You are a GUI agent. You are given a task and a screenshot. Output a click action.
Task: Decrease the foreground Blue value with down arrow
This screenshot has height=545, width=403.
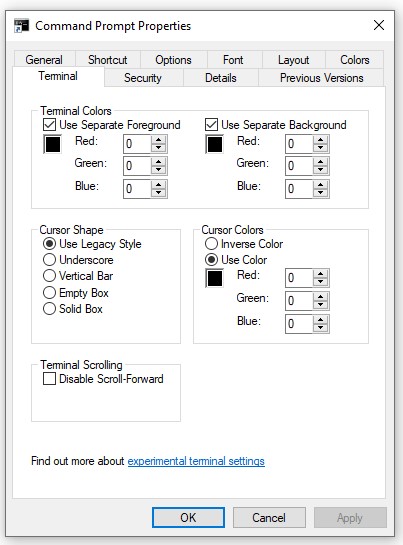(x=159, y=193)
